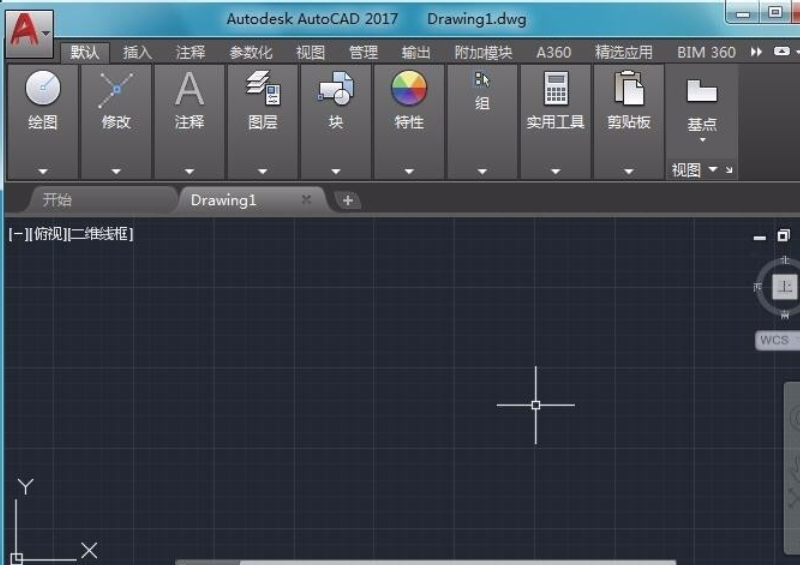
Task: Click the ViewCube top face (上)
Action: [784, 286]
